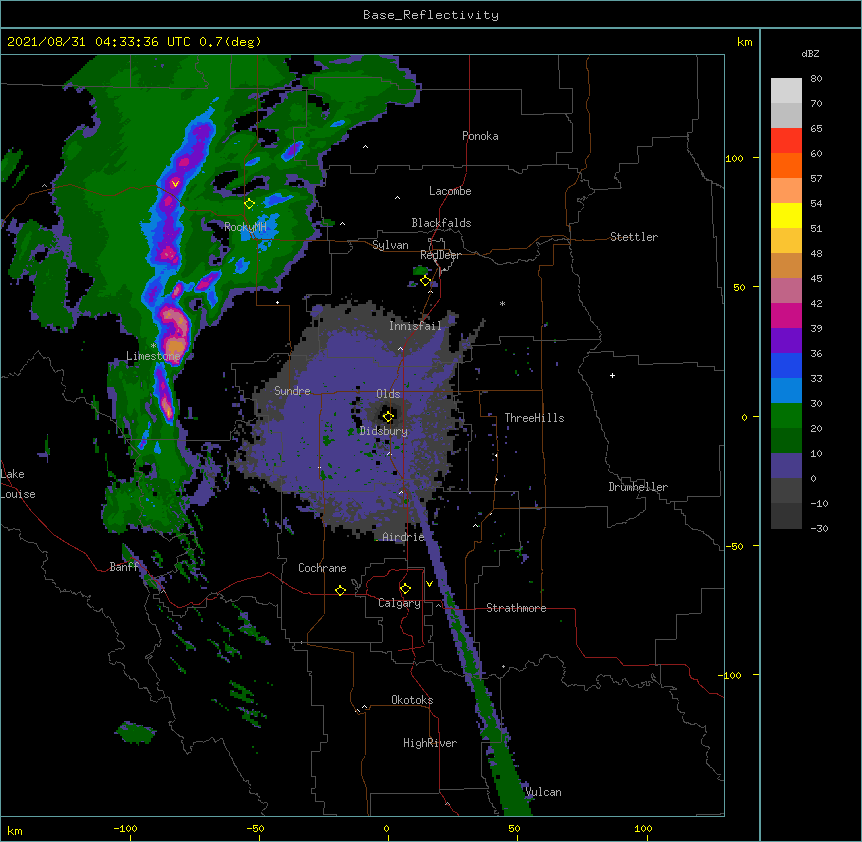Click the -100 tick on the bottom axis

[x=125, y=828]
